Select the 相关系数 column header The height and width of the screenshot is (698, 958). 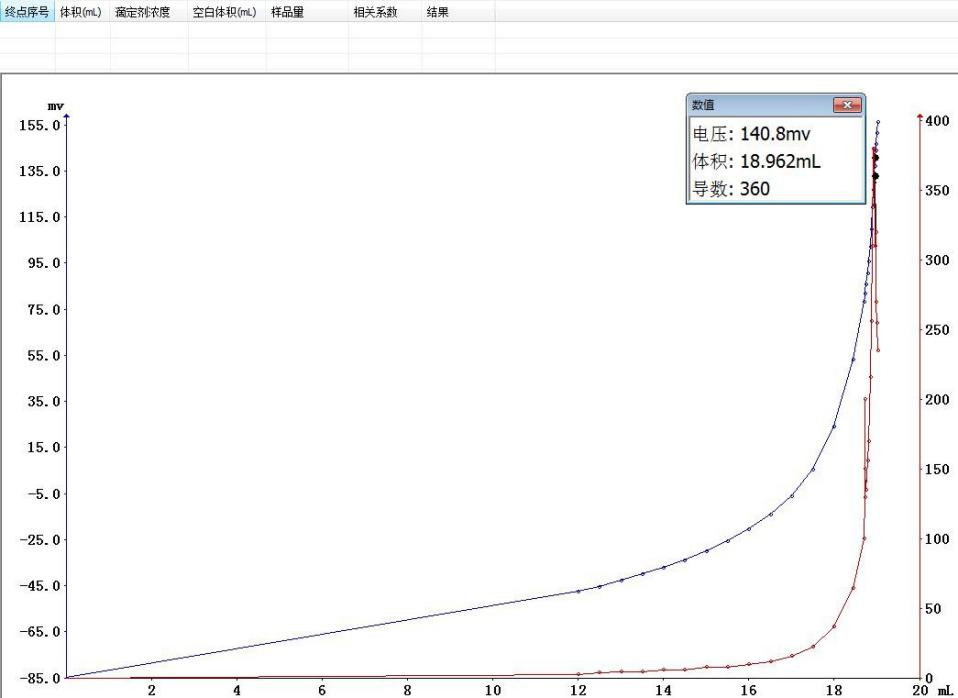point(375,13)
